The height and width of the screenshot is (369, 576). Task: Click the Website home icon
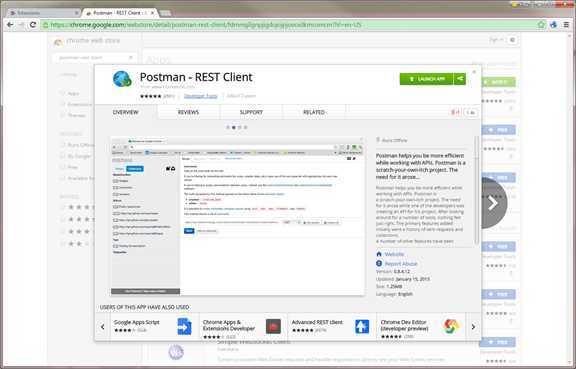379,254
